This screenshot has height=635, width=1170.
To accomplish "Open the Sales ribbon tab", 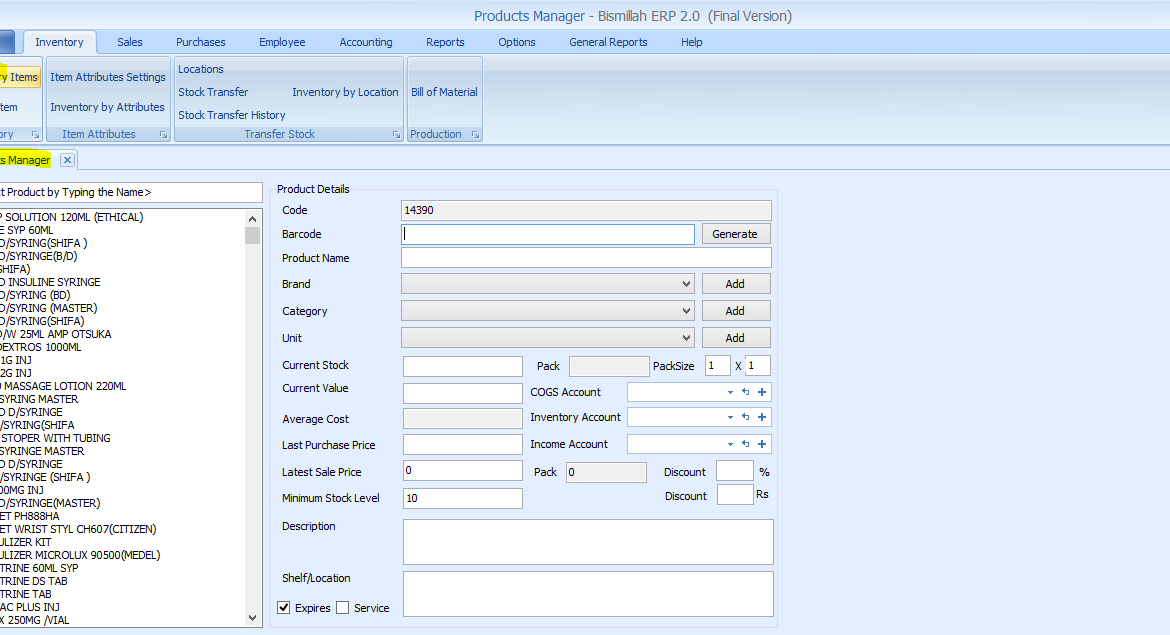I will point(130,42).
